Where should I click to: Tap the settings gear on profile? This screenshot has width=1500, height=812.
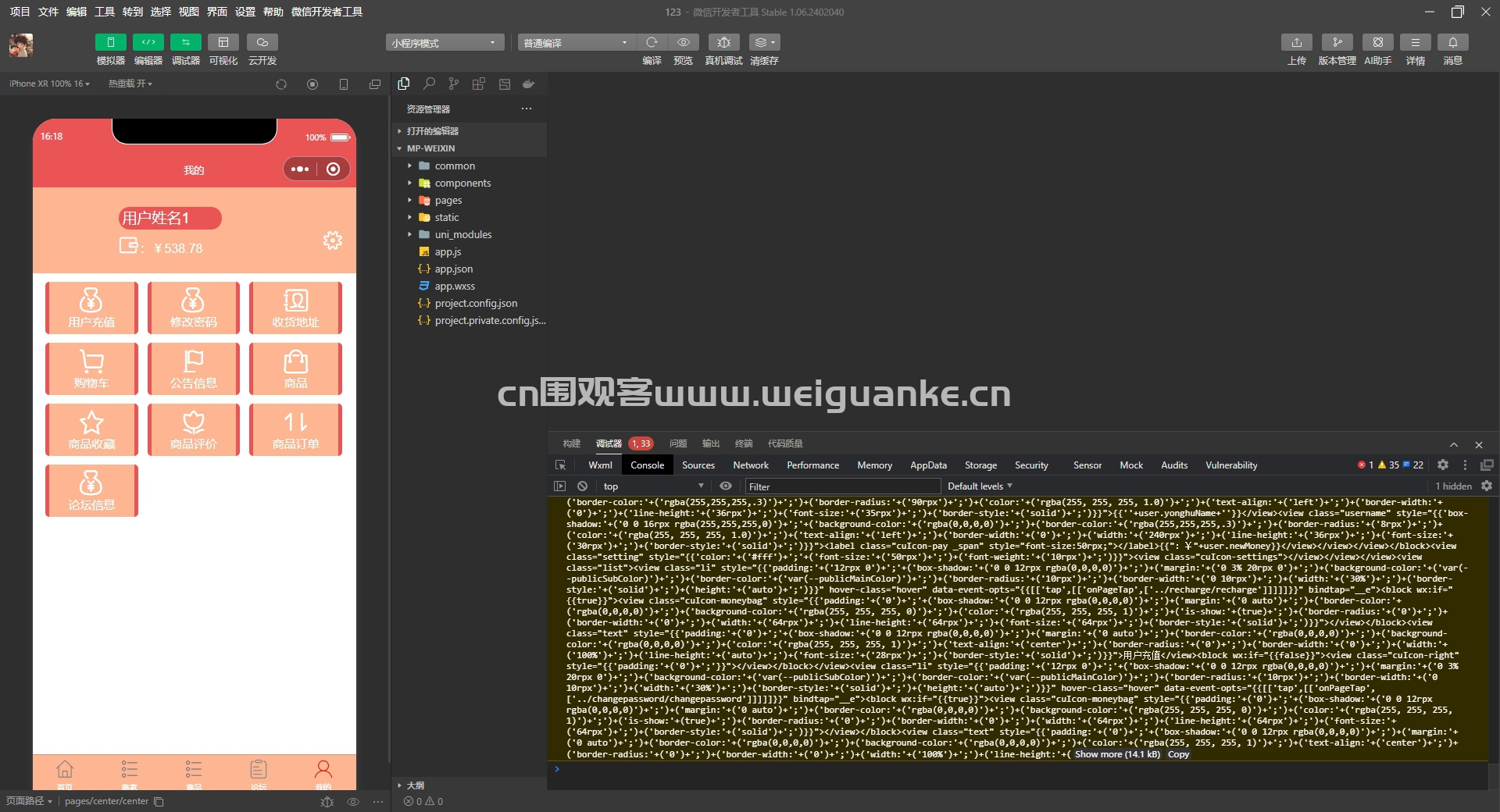pos(333,240)
